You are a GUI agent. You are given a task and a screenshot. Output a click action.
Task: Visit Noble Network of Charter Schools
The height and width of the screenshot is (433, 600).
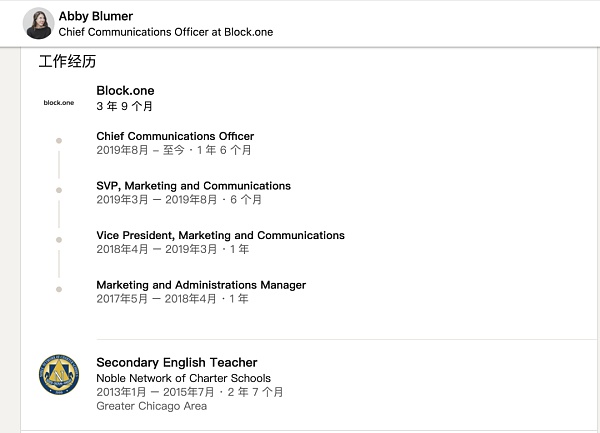point(183,379)
